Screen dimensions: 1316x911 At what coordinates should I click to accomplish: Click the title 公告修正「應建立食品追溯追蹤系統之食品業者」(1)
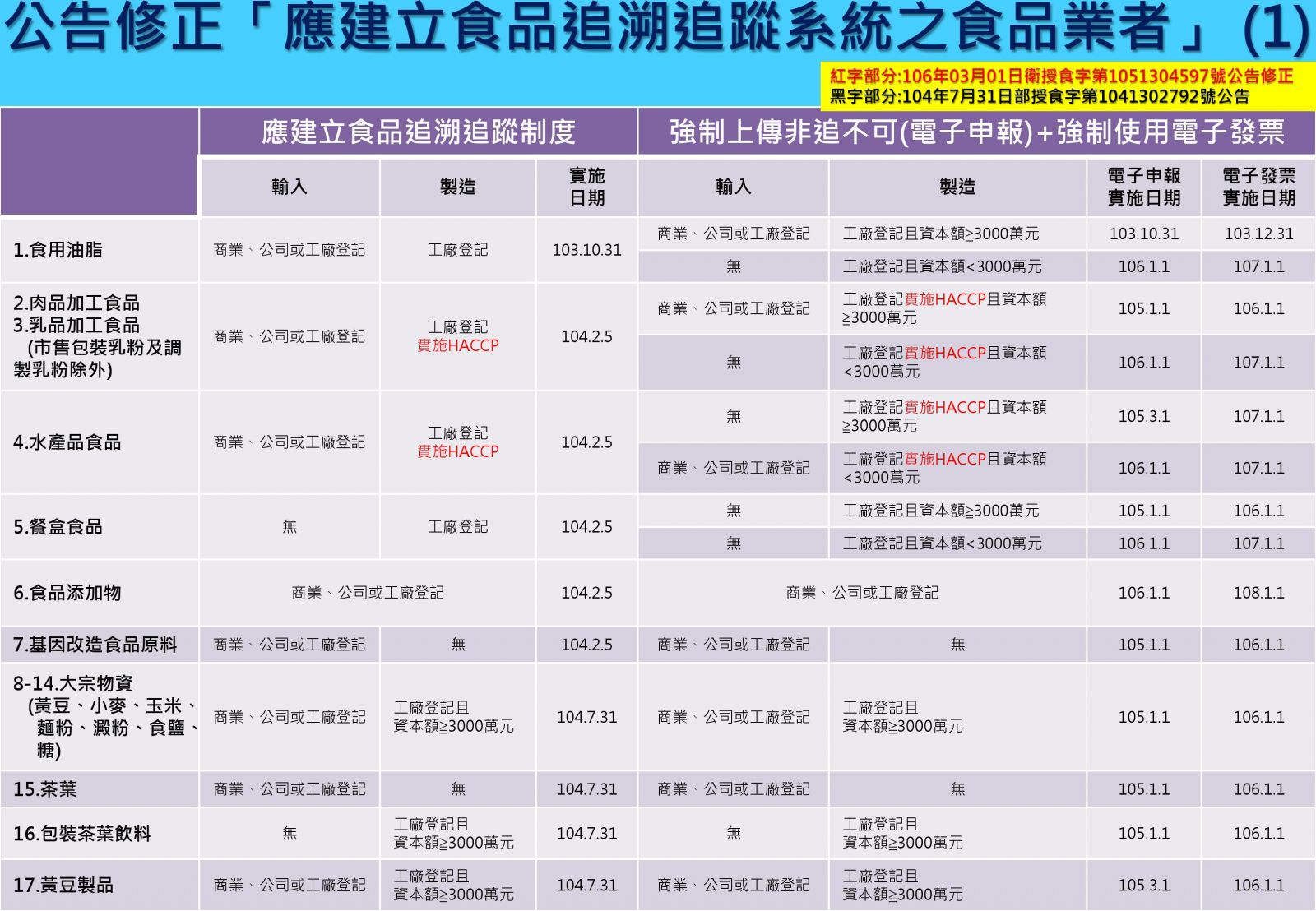pyautogui.click(x=657, y=26)
